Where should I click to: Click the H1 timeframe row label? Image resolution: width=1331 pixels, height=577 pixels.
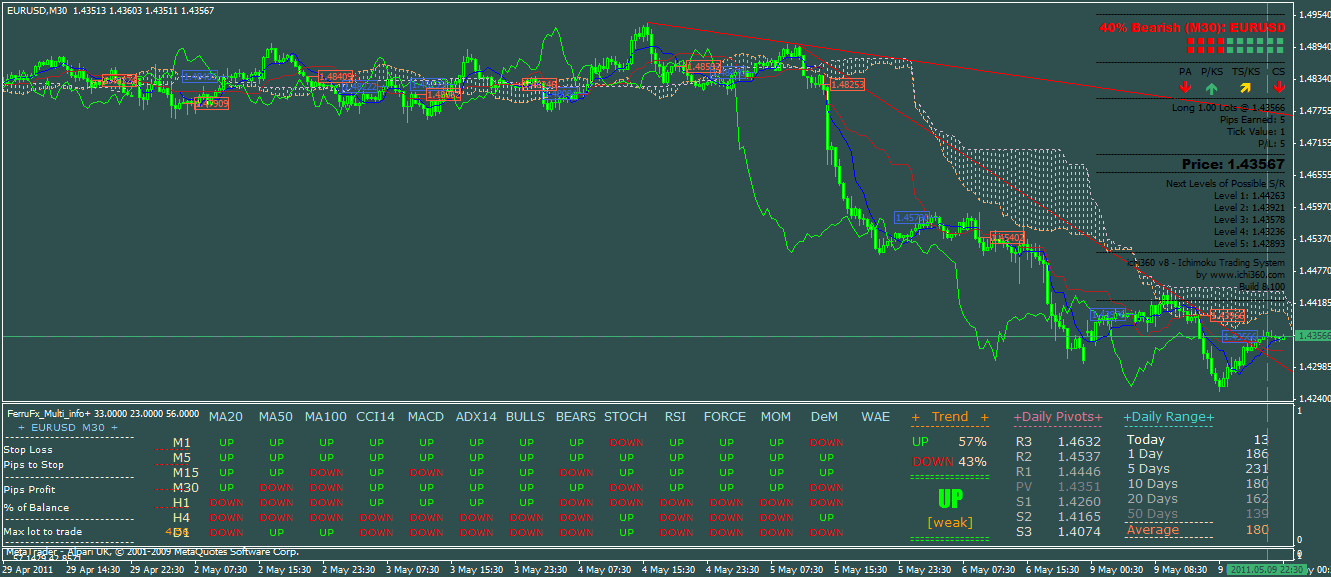coord(181,502)
